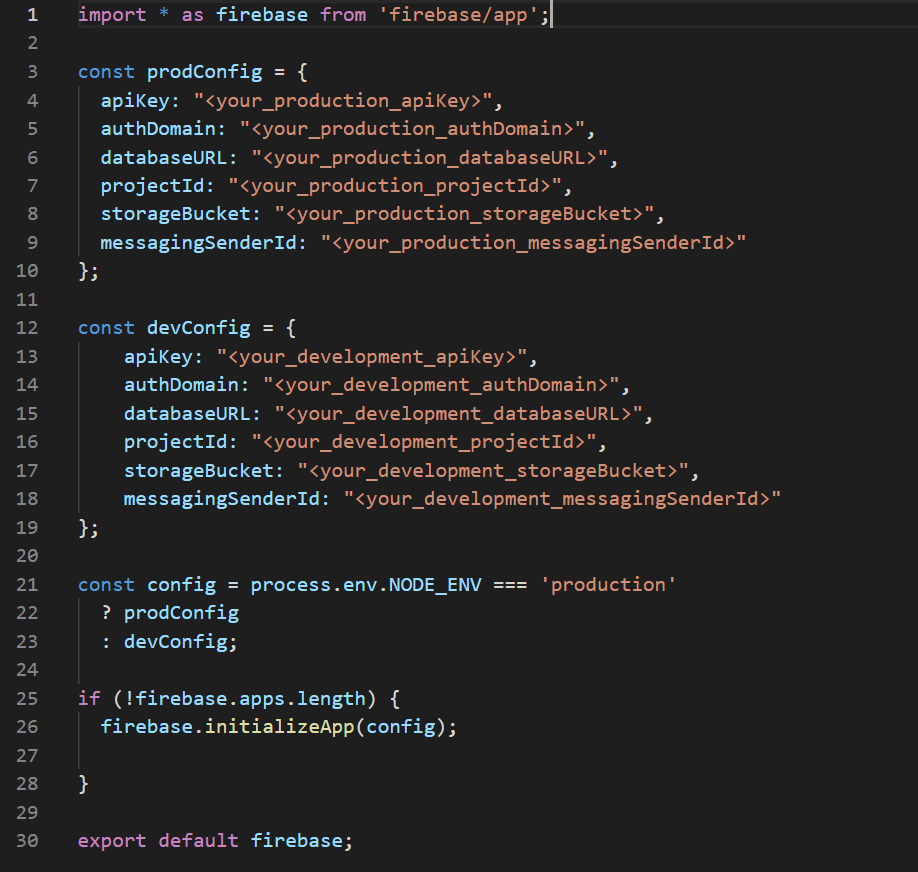Click line number 25 in the gutter

[x=27, y=698]
